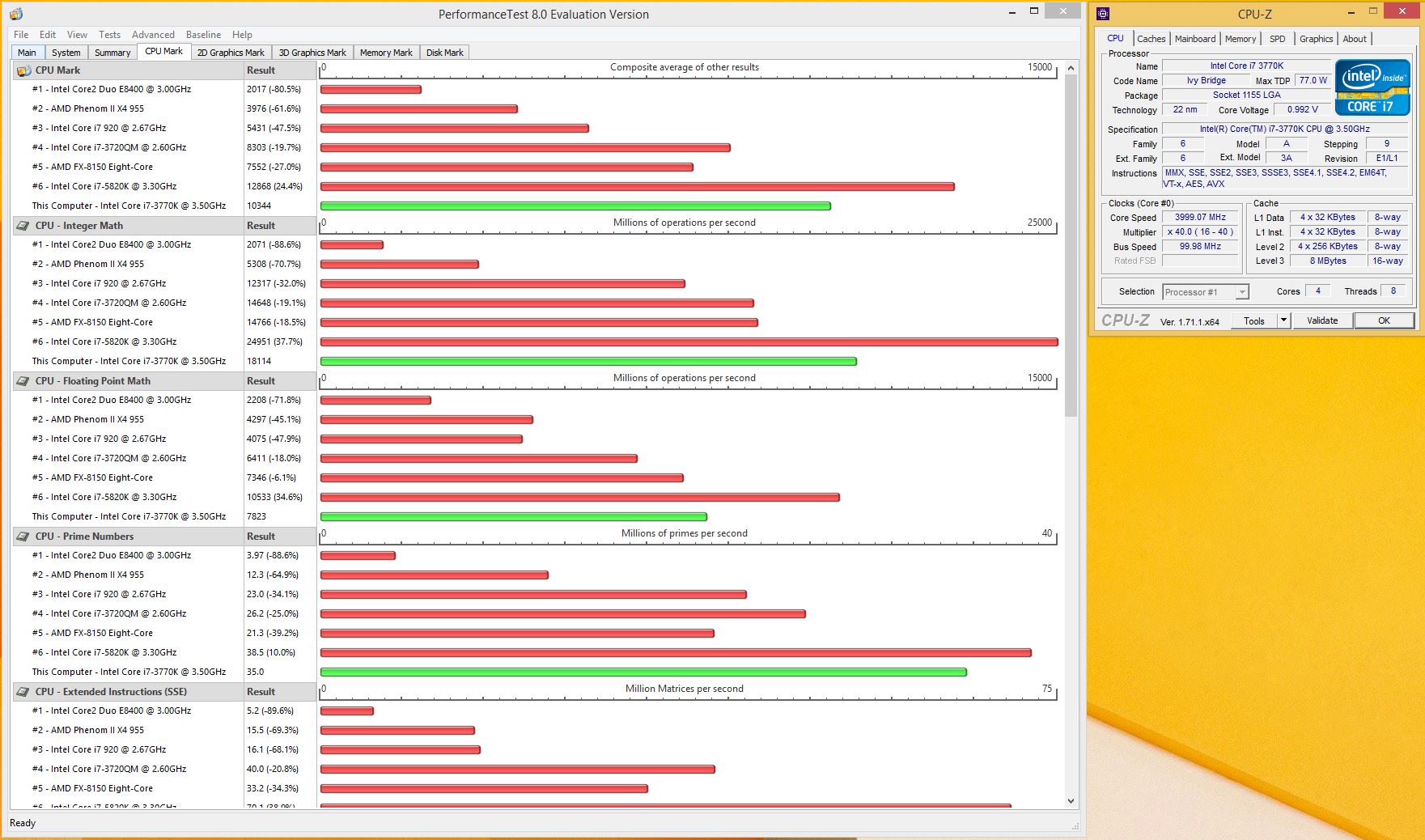Select the CPU tab in CPU-Z
1425x840 pixels.
(1115, 38)
